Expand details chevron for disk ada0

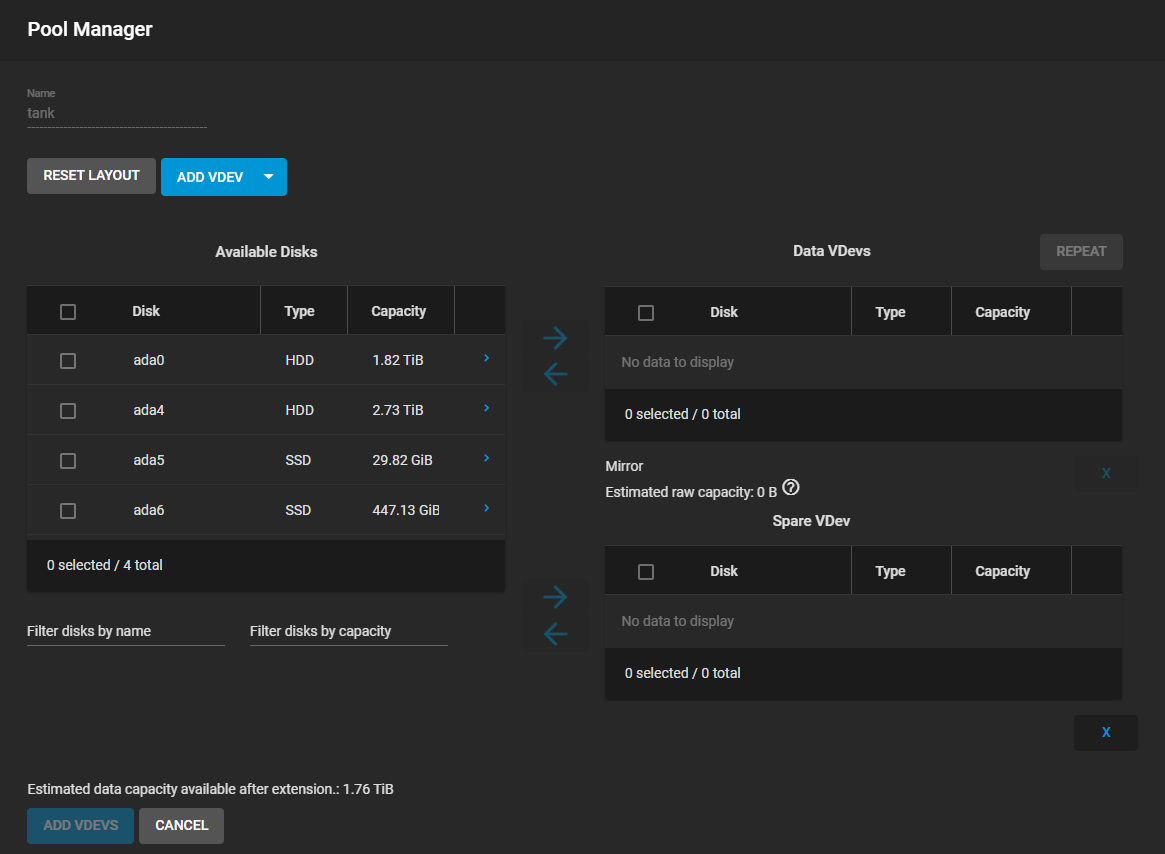coord(486,357)
